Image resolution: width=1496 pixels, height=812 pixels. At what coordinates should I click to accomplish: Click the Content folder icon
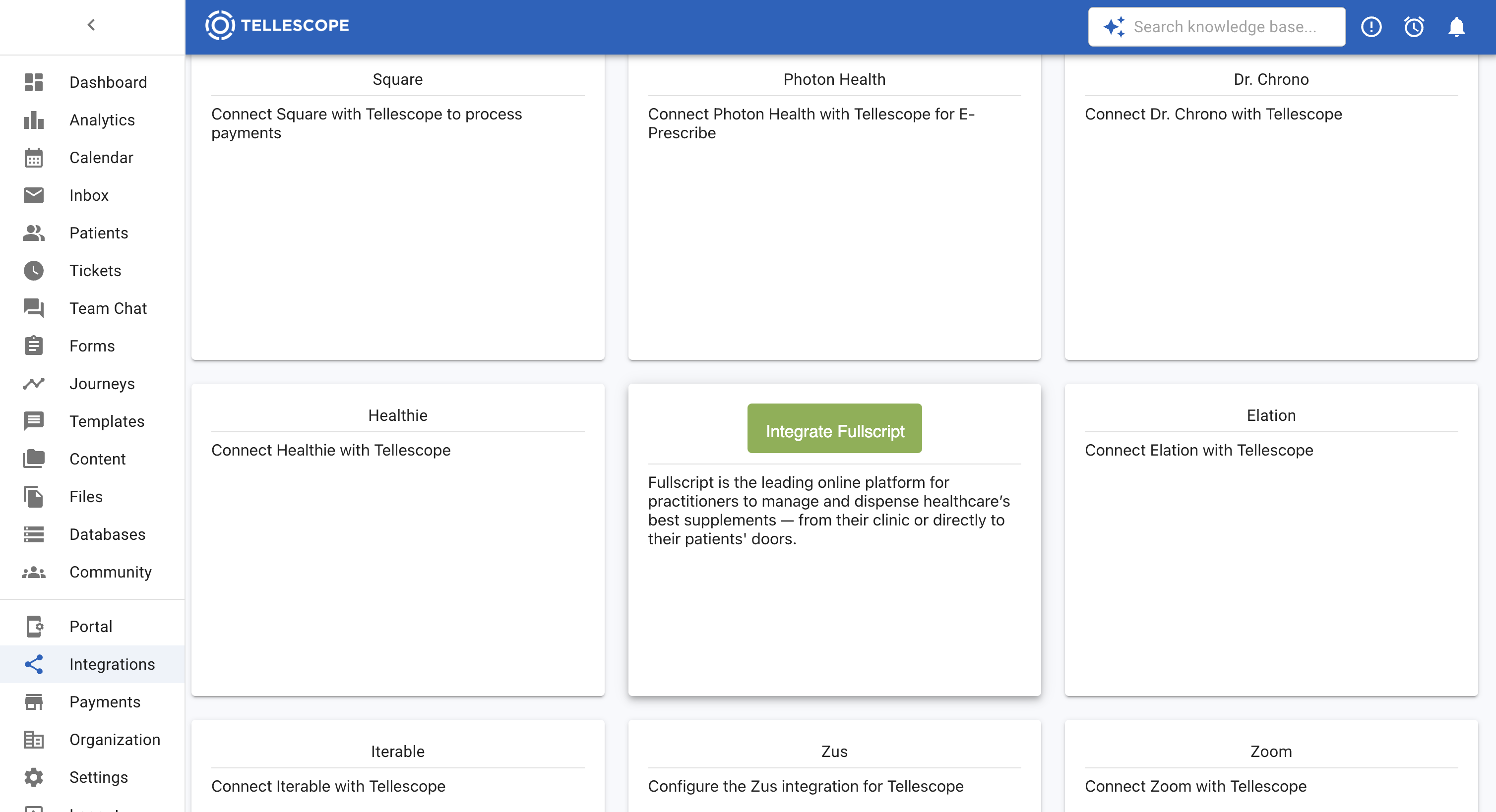coord(34,459)
